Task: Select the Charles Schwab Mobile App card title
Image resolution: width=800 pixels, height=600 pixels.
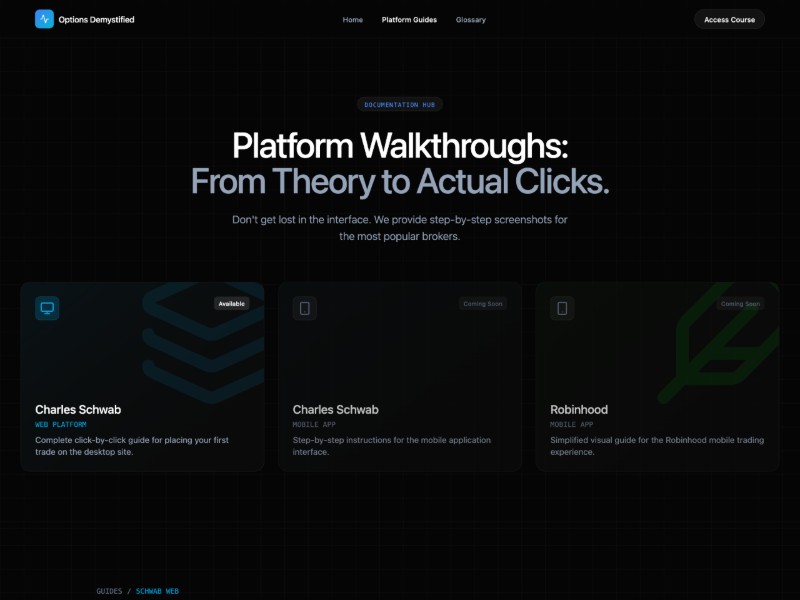Action: tap(335, 410)
